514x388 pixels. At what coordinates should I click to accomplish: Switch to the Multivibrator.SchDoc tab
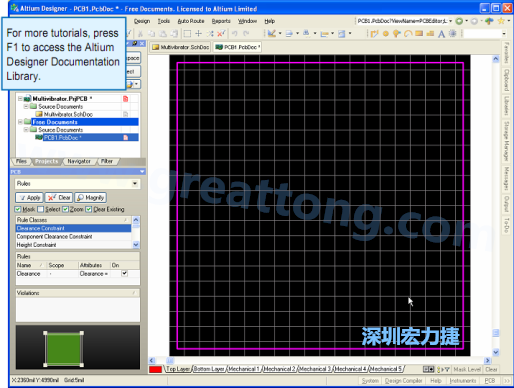[180, 47]
